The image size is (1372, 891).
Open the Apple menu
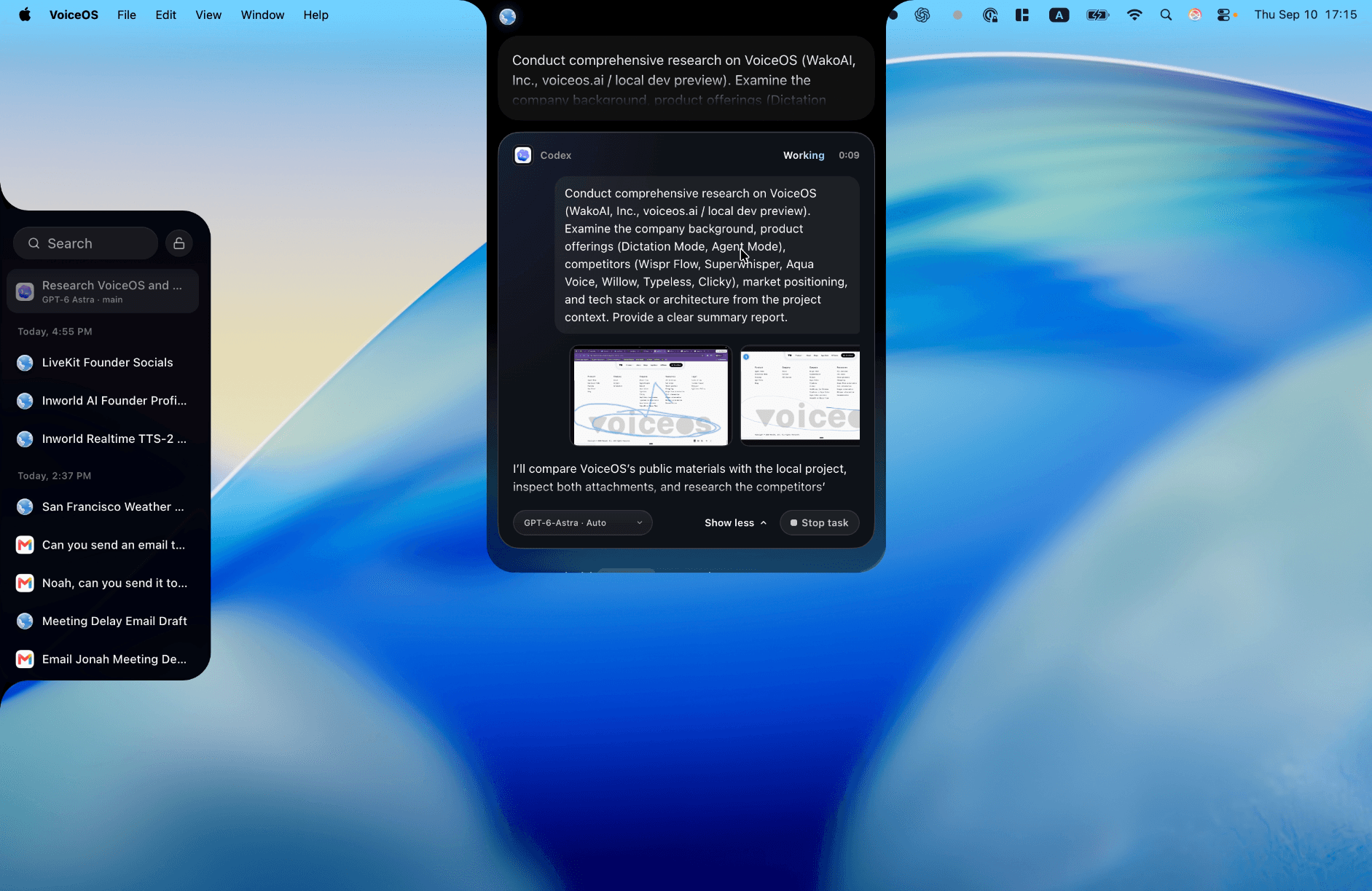tap(25, 15)
